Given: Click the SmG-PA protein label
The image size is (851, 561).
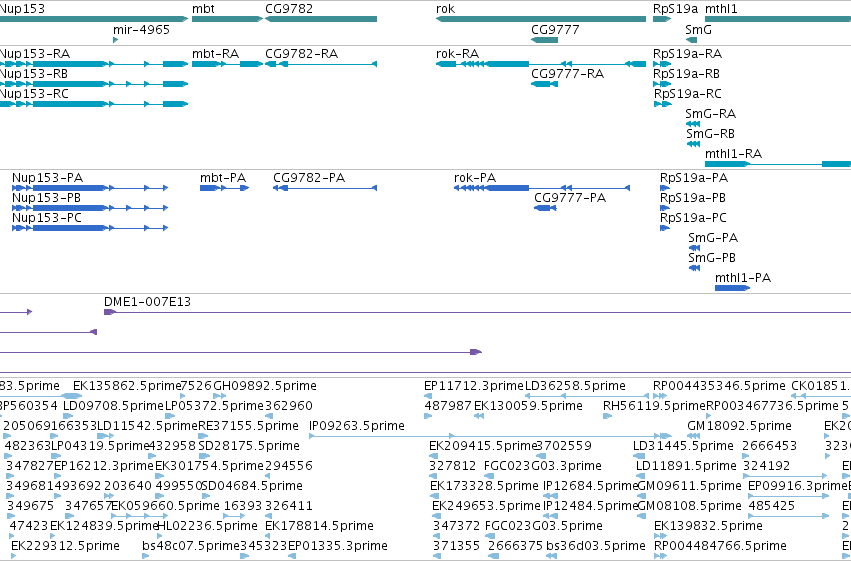Looking at the screenshot, I should [713, 238].
